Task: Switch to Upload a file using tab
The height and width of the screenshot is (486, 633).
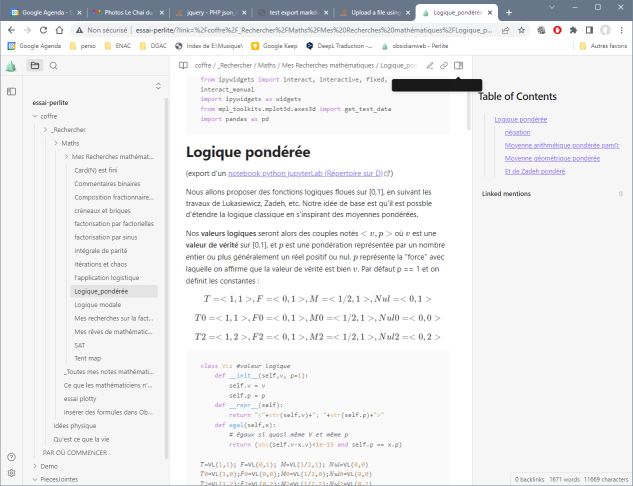Action: point(375,13)
